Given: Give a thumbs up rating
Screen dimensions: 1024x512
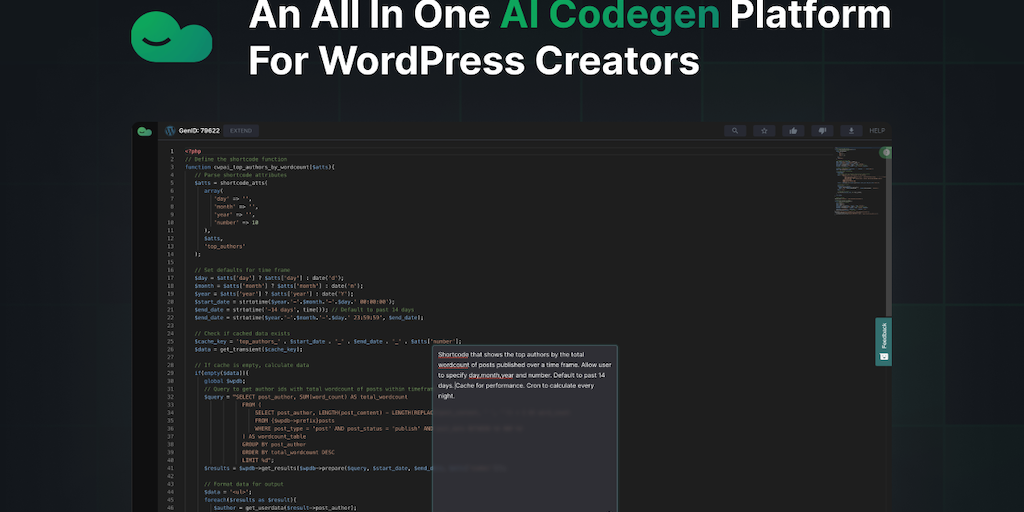Looking at the screenshot, I should [793, 131].
